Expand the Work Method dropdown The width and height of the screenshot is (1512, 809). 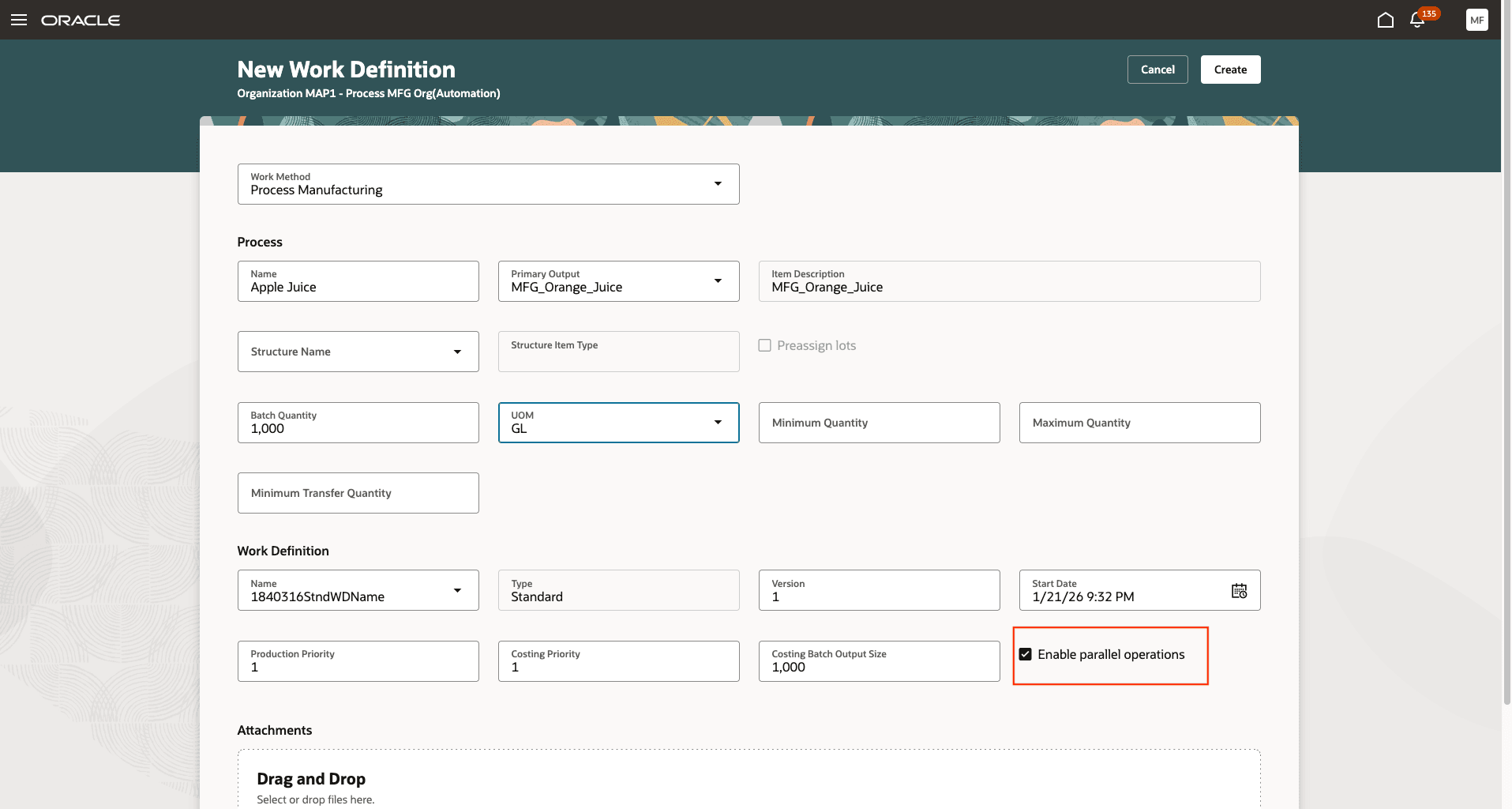(x=718, y=184)
